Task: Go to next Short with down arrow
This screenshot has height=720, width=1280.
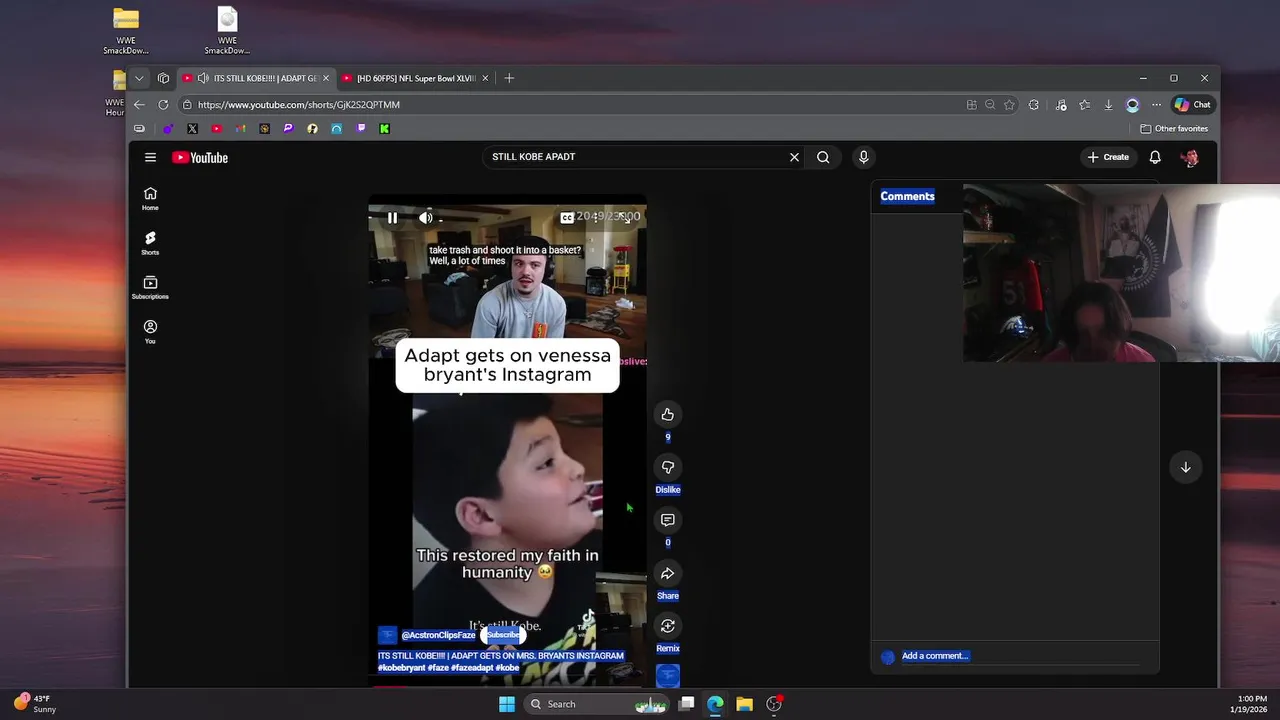Action: click(x=1185, y=467)
